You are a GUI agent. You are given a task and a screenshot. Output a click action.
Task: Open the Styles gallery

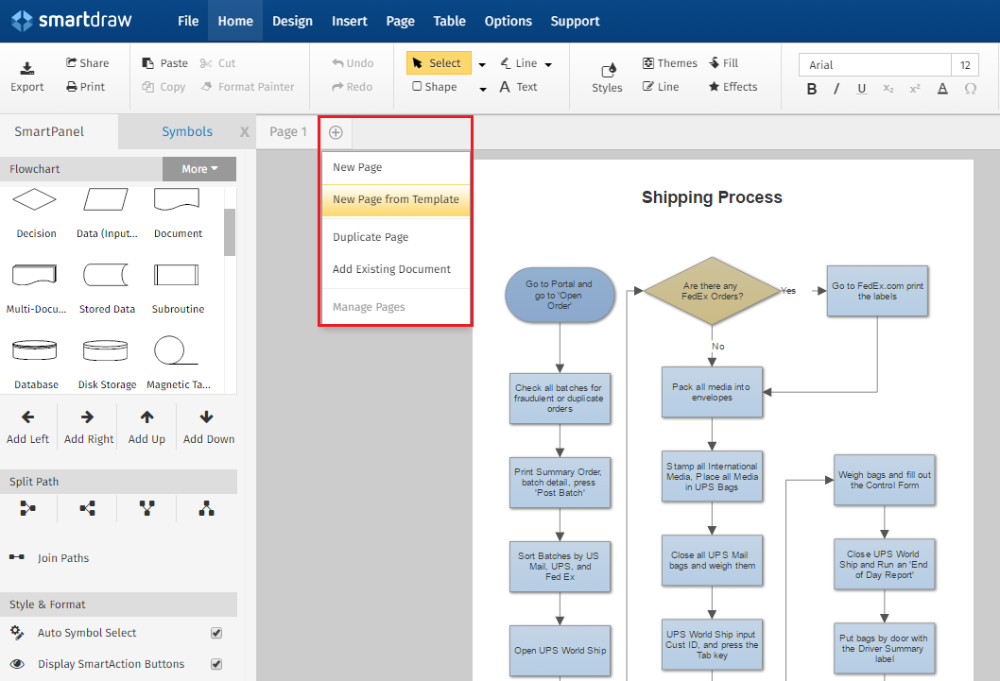607,78
